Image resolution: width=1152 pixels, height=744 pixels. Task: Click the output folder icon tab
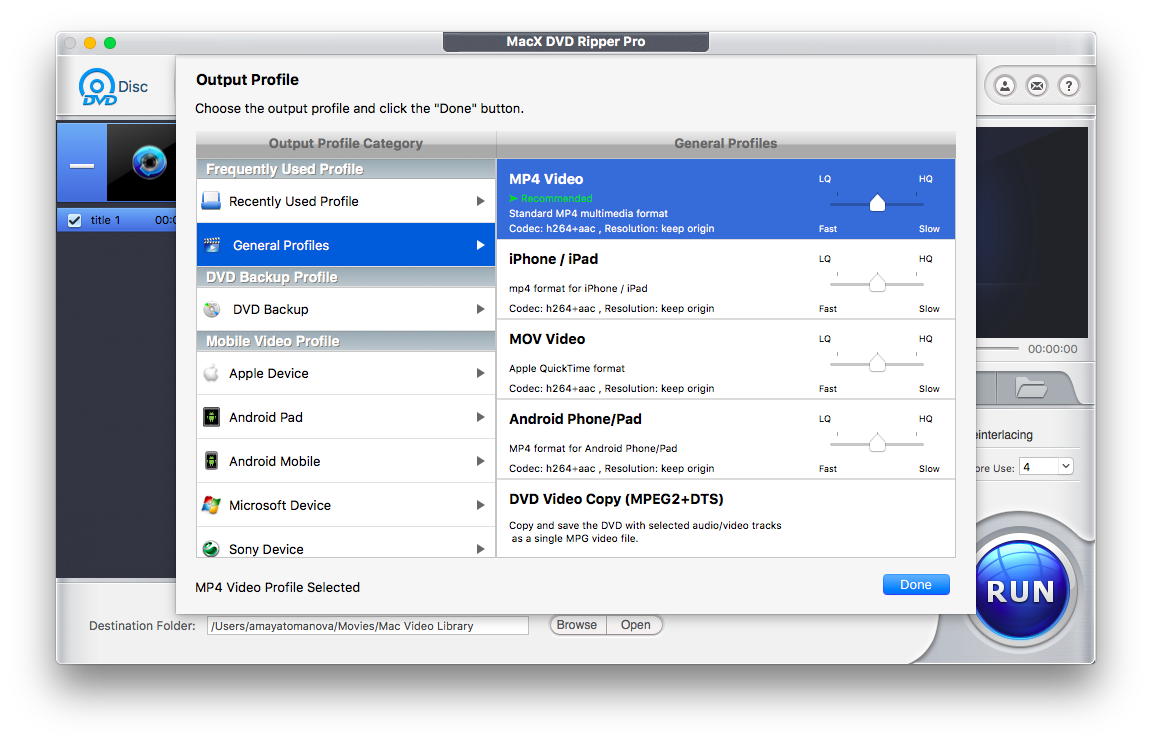tap(1031, 387)
